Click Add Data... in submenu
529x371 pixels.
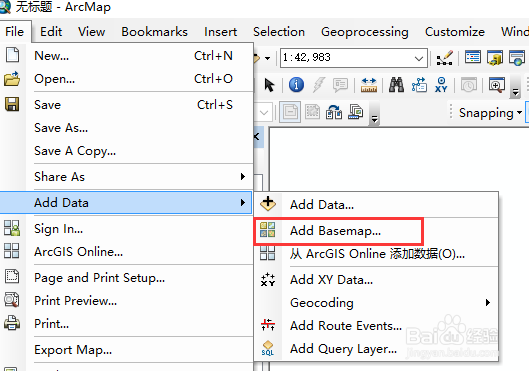[x=376, y=204]
